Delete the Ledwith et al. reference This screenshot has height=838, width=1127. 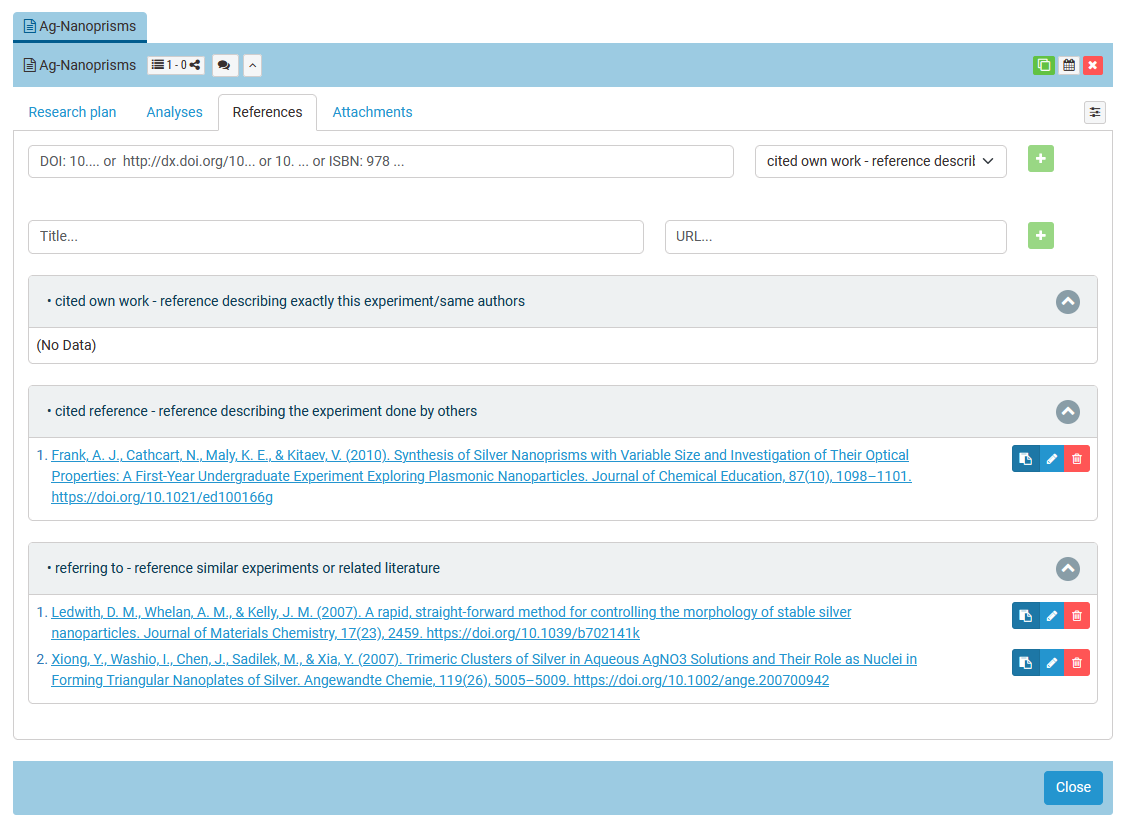[1077, 616]
